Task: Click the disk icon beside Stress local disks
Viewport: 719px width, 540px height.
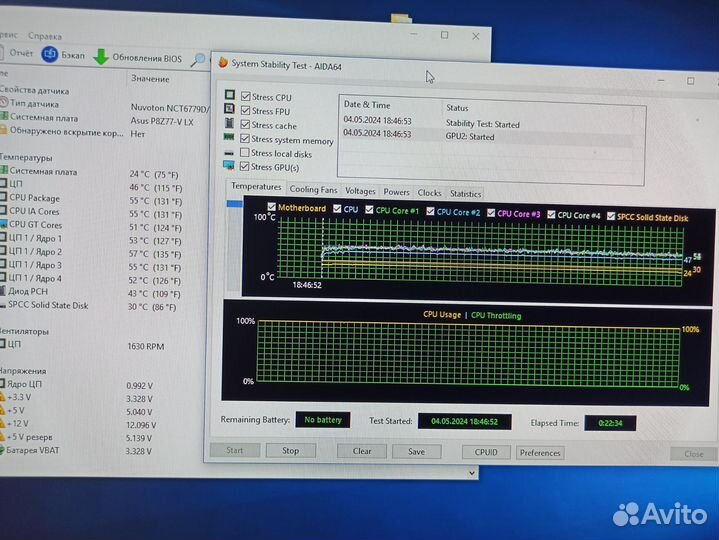Action: pos(229,153)
